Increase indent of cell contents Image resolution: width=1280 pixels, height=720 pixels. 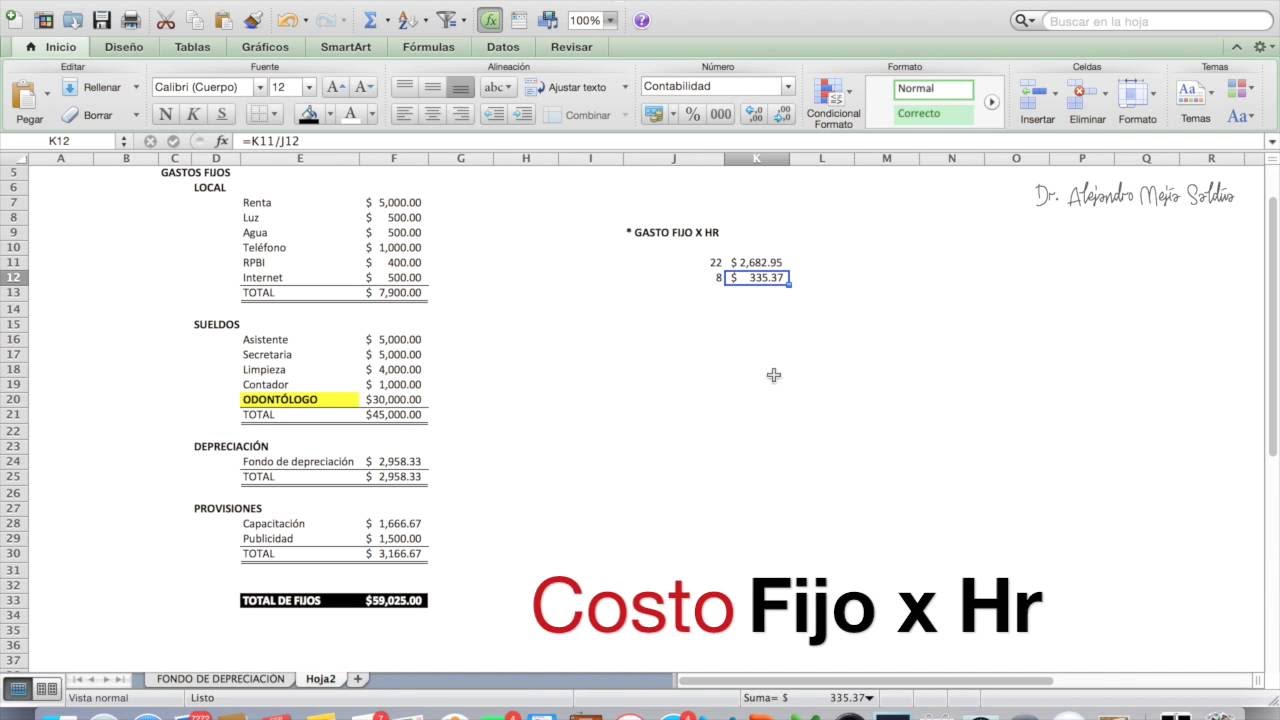[522, 114]
